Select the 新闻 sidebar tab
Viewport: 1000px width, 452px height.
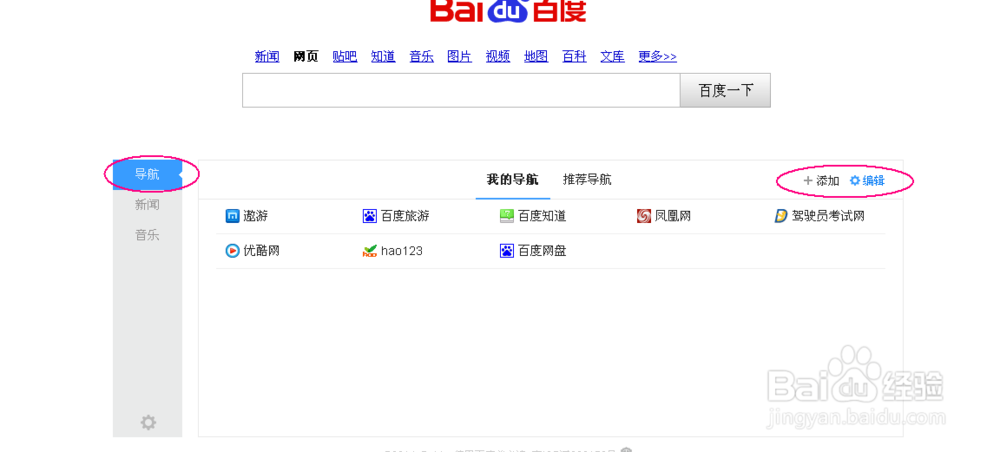click(147, 205)
